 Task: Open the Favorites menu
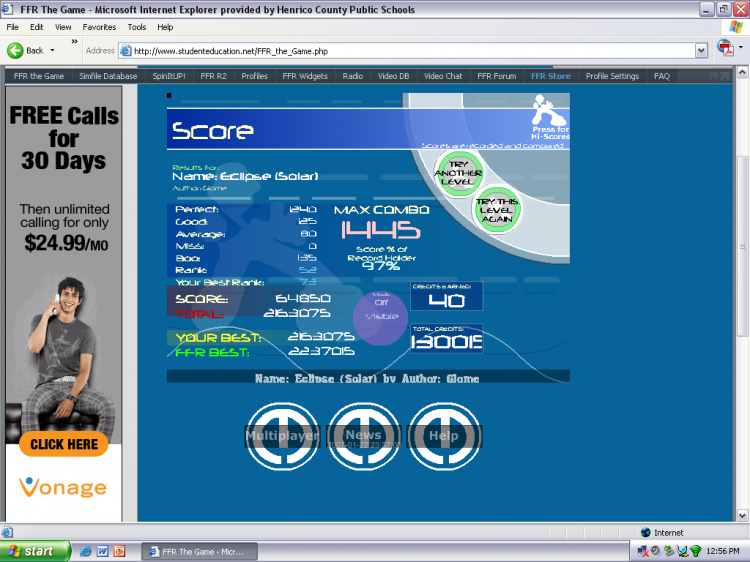click(x=99, y=27)
